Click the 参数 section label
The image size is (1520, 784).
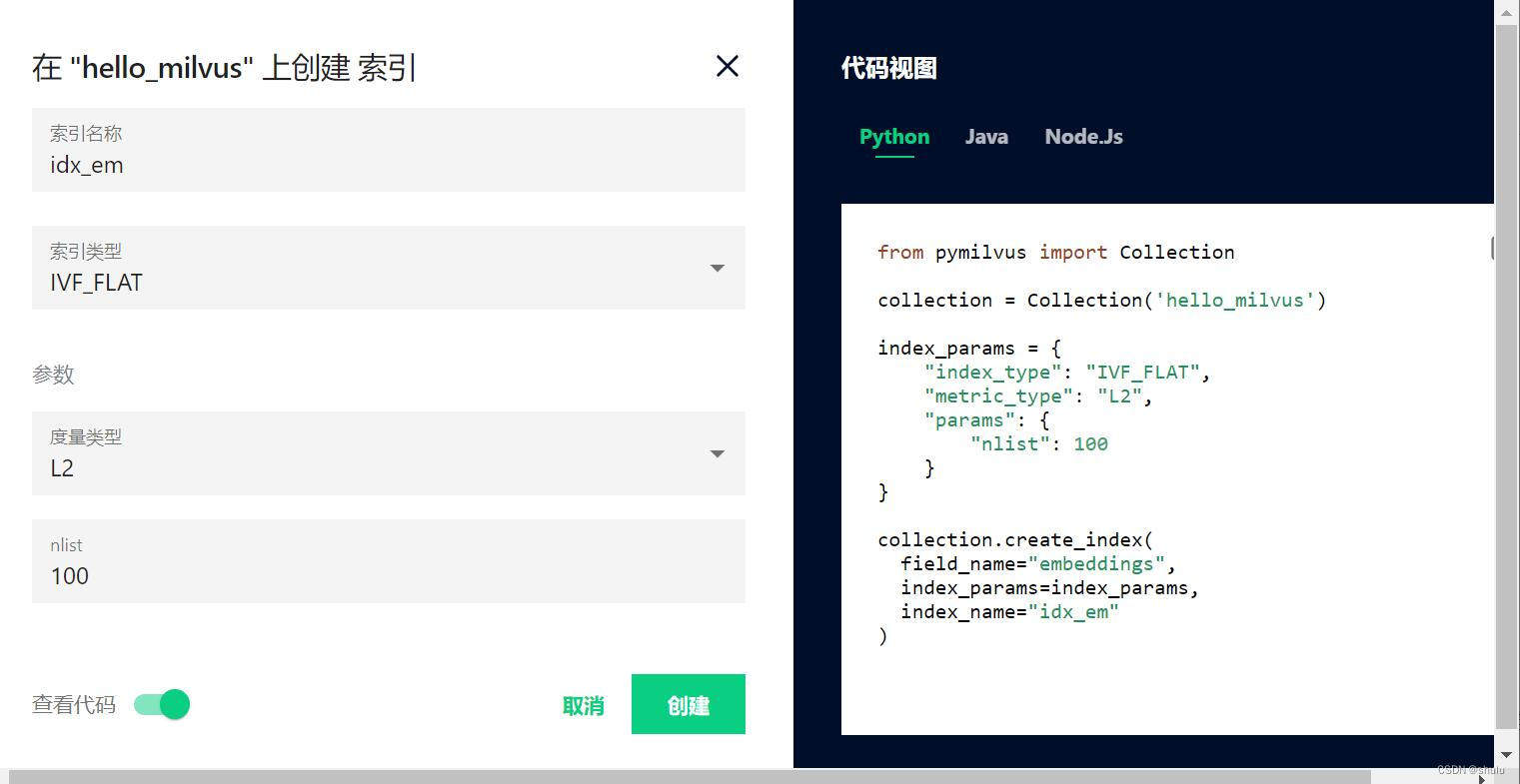(53, 375)
